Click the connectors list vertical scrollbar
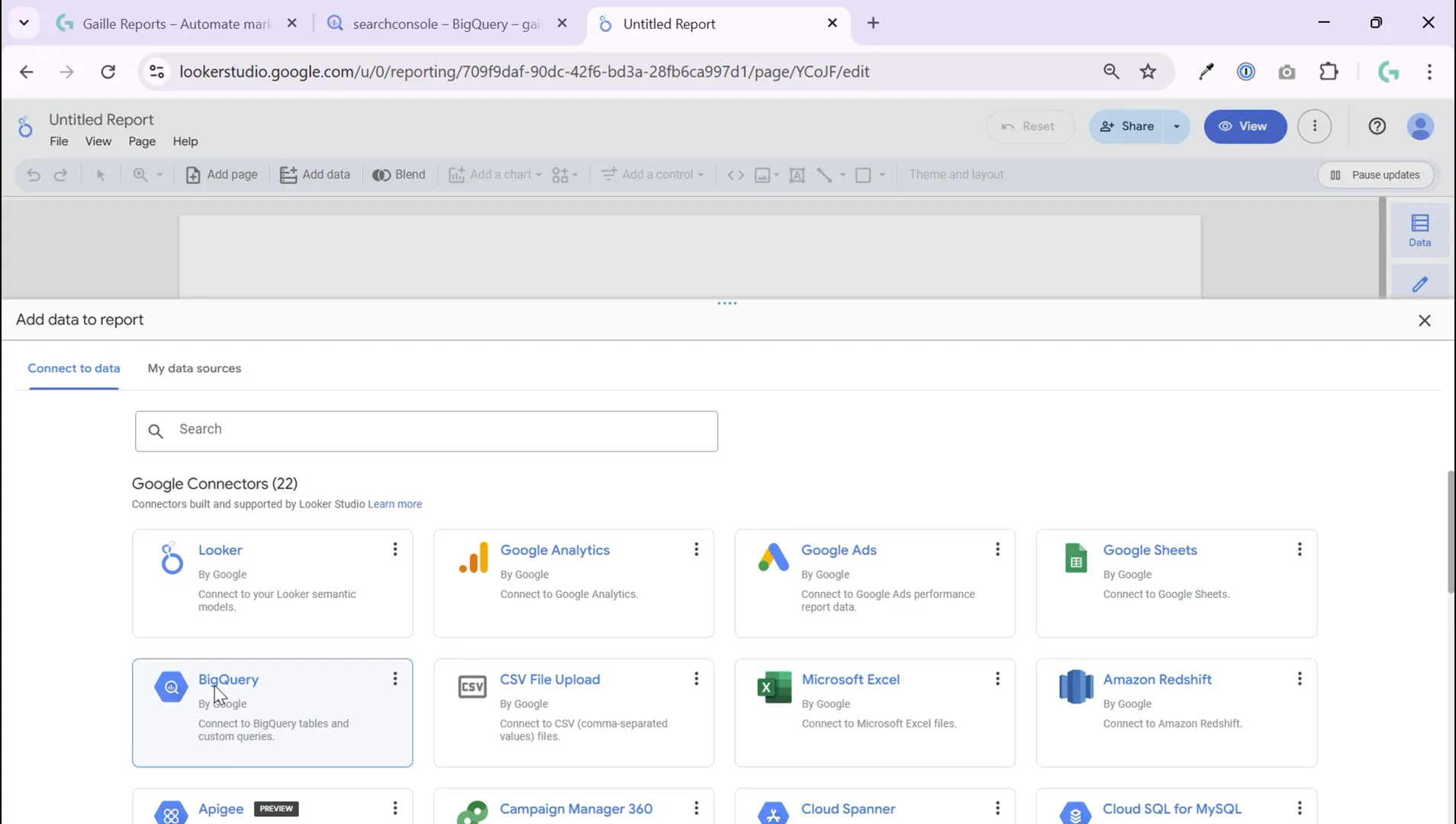This screenshot has height=824, width=1456. pos(1451,532)
